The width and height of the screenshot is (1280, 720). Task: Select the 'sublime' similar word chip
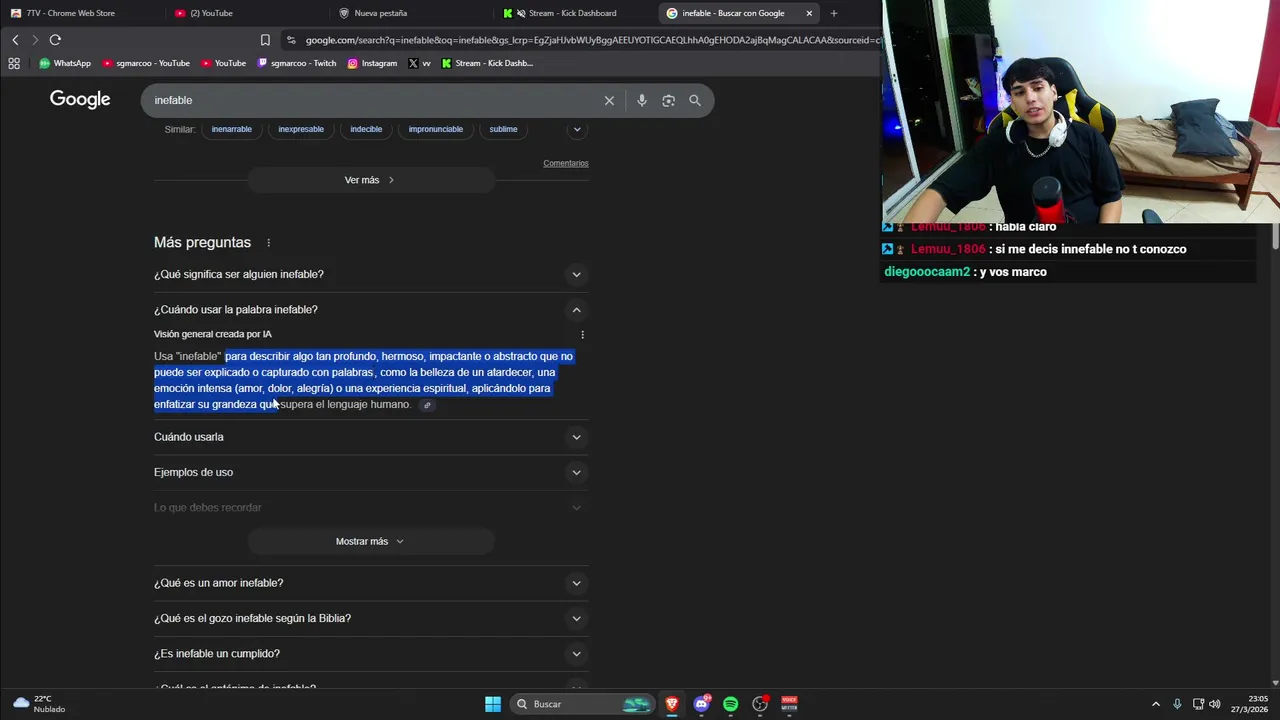(503, 129)
